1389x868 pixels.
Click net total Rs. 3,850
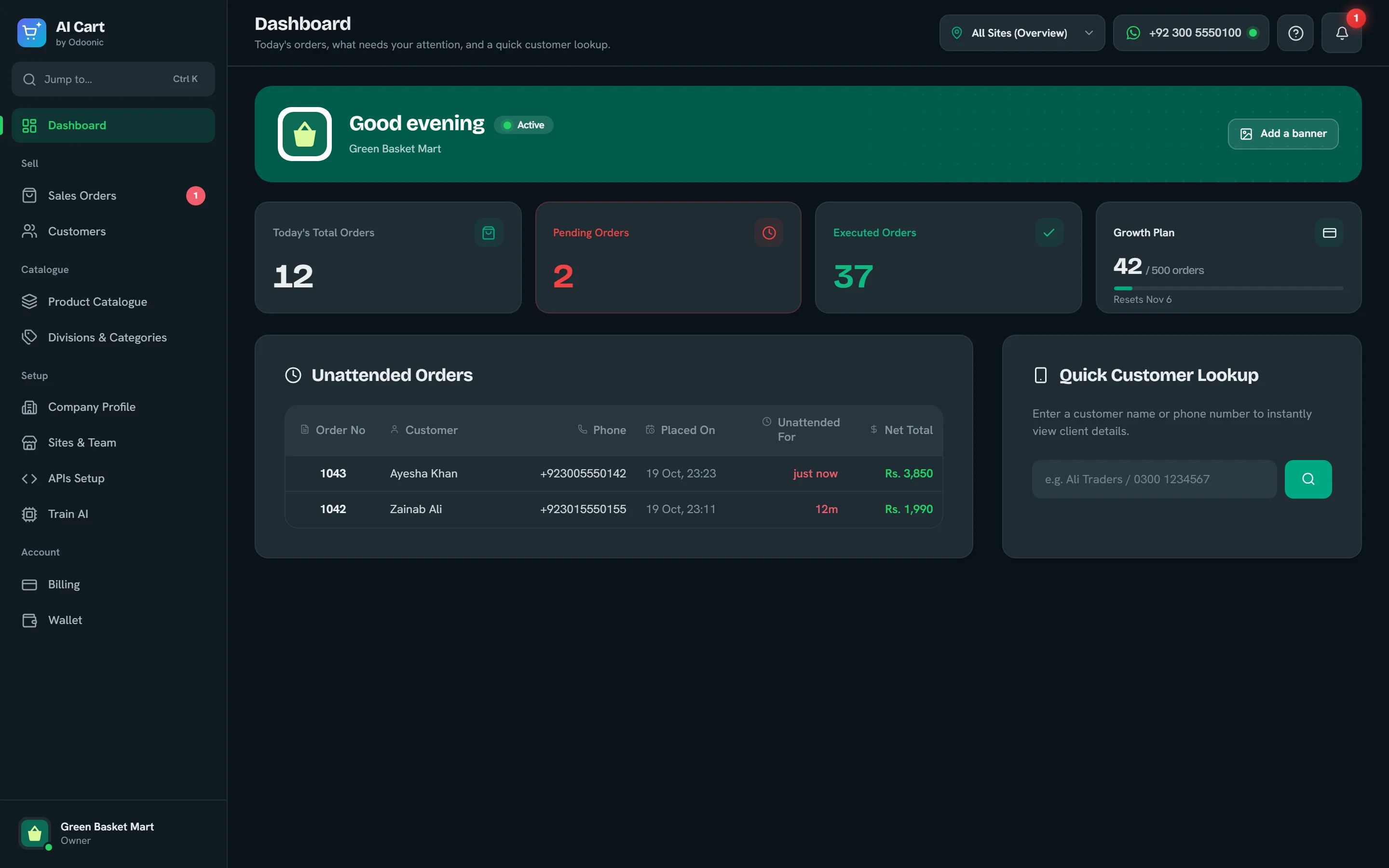909,474
